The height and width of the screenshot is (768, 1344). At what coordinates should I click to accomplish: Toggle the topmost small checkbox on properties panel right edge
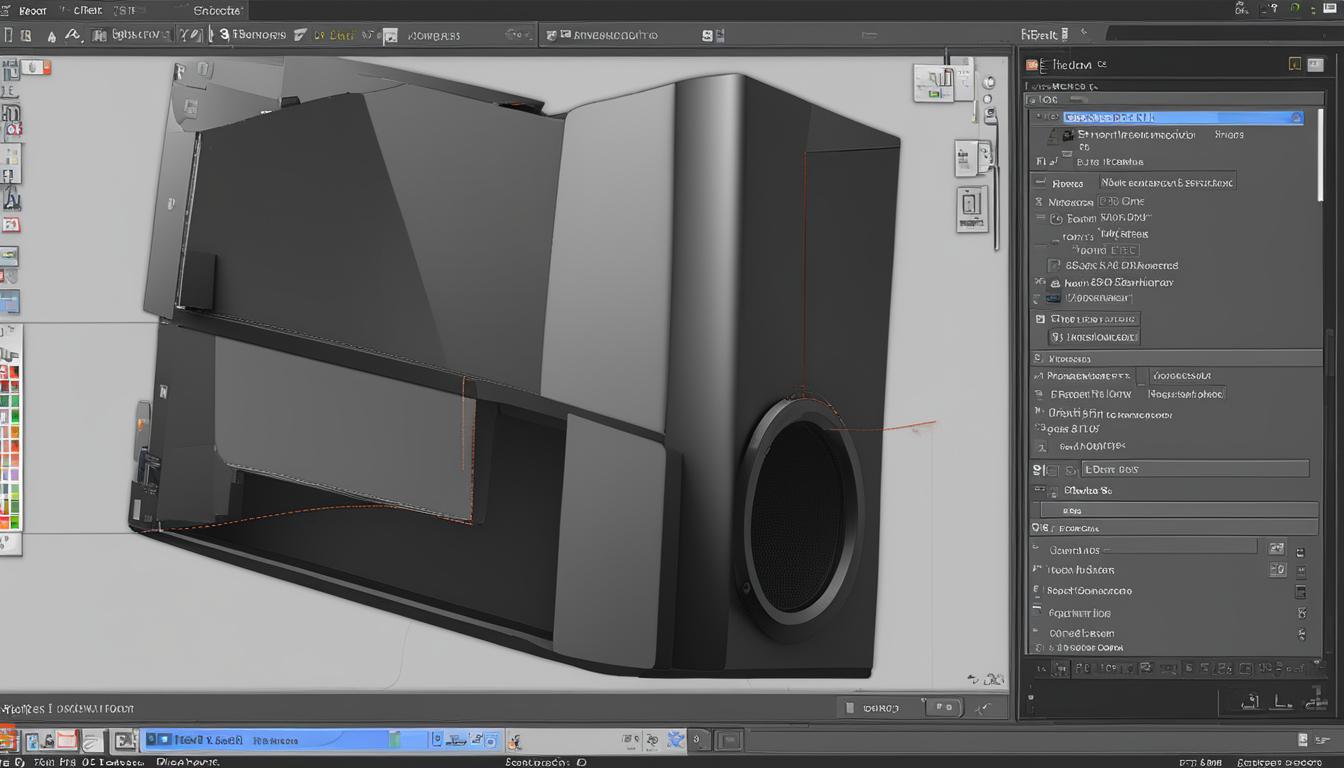coord(1301,552)
